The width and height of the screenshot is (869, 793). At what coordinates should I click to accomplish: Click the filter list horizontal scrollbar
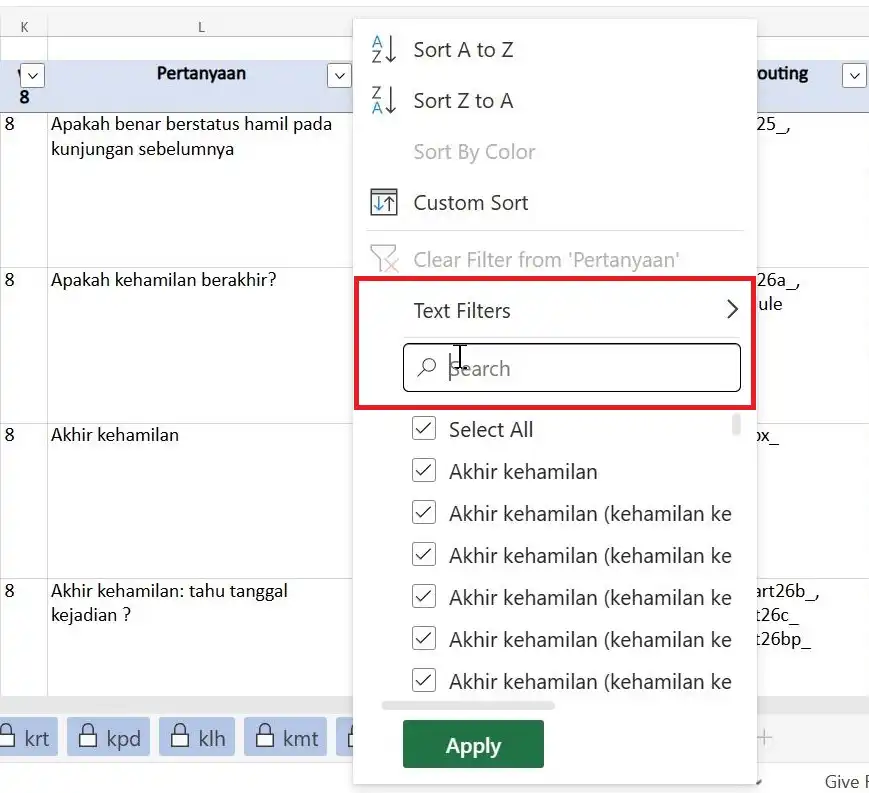click(468, 705)
